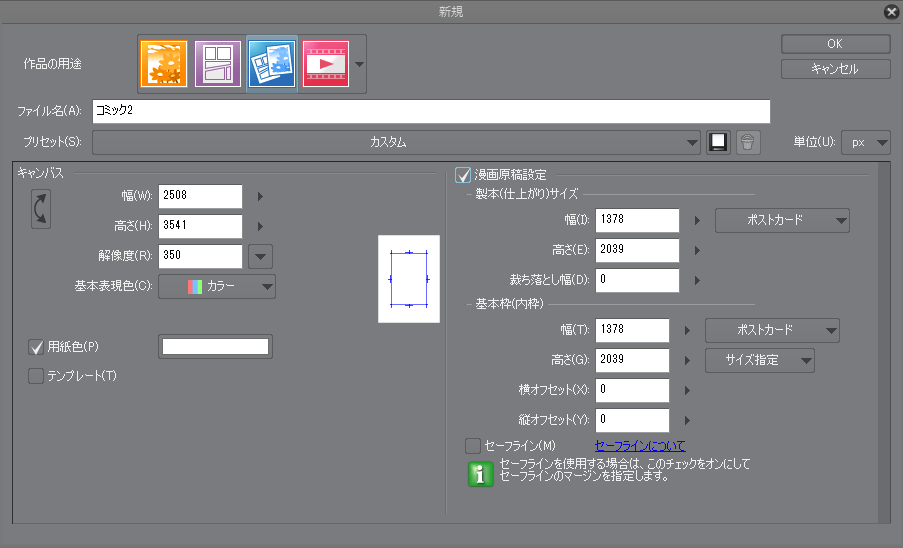Click the 縦オフセット(Y) field
Image resolution: width=903 pixels, height=548 pixels.
(632, 420)
